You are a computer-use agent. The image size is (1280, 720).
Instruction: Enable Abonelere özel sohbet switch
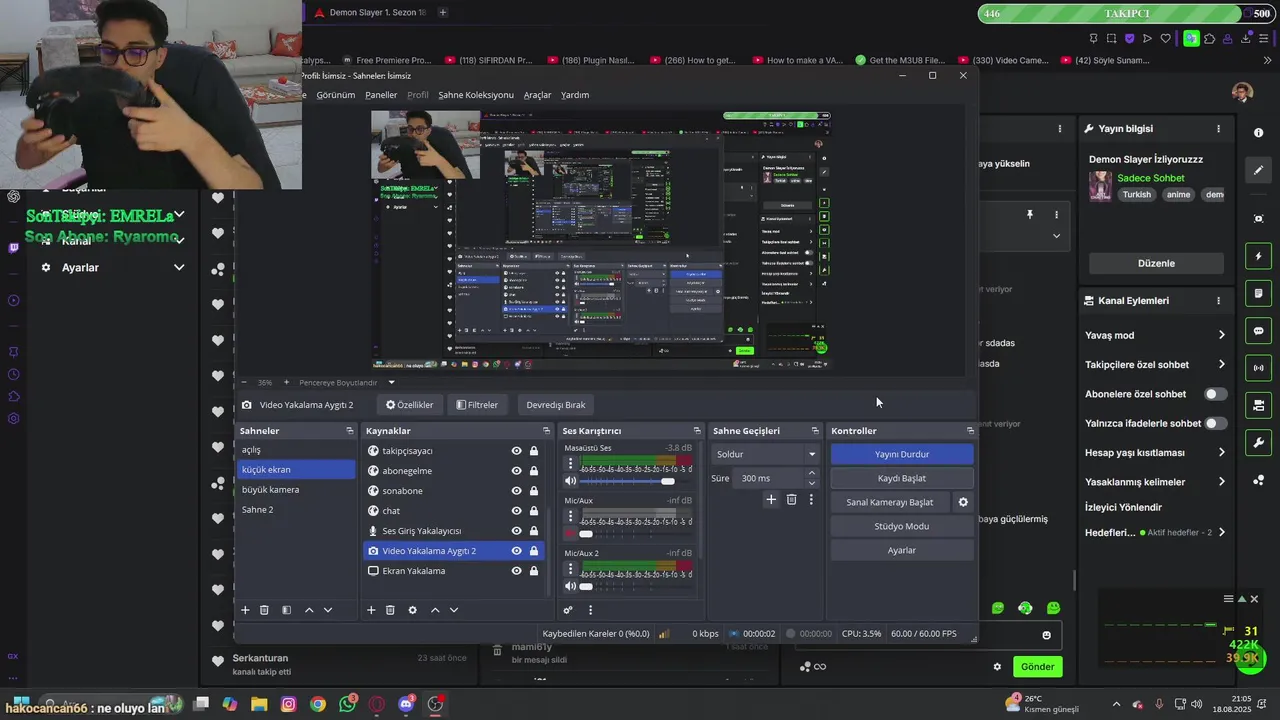pos(1216,394)
